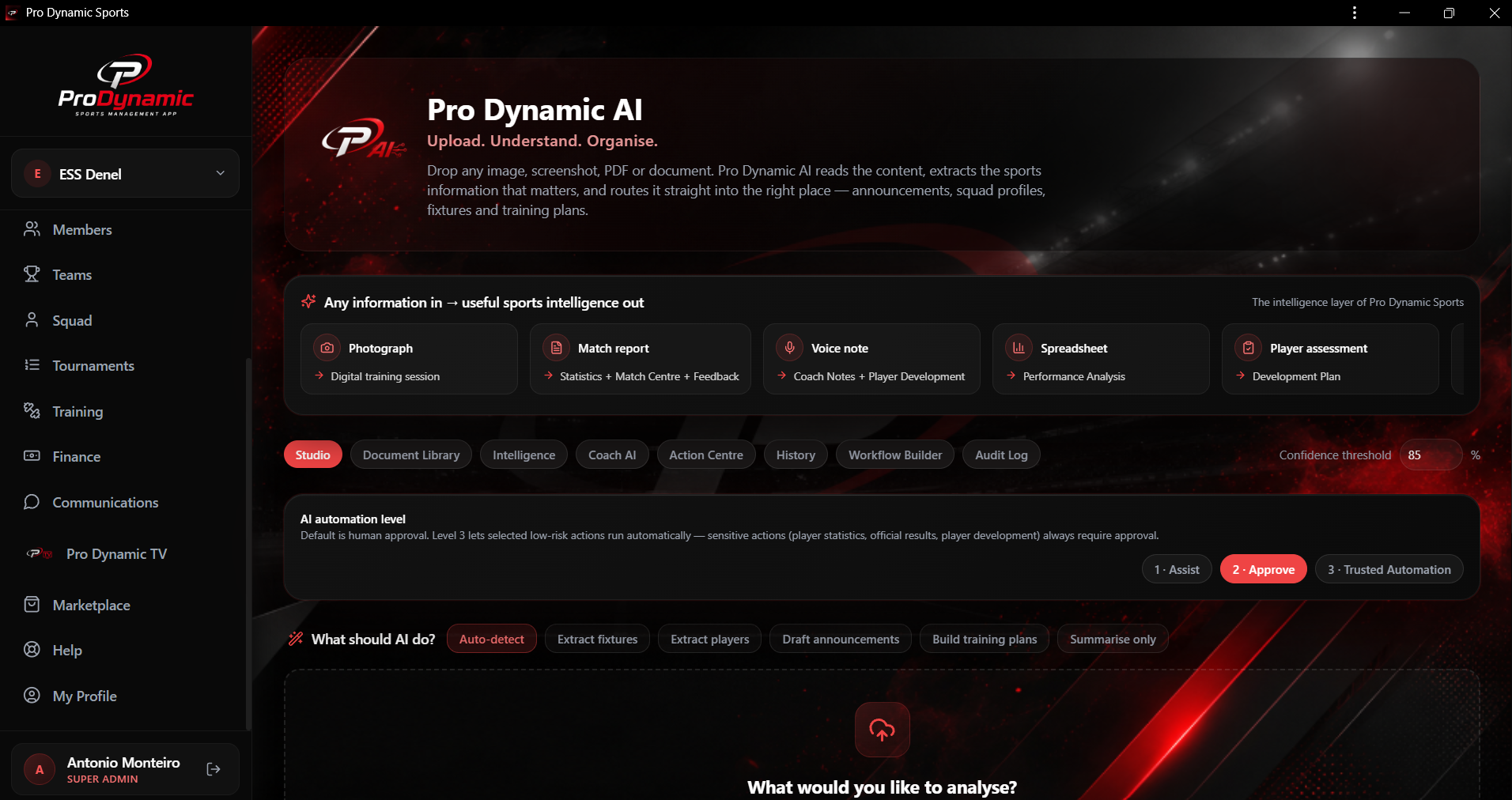
Task: Click the Spreadsheet chart icon
Action: 1019,348
